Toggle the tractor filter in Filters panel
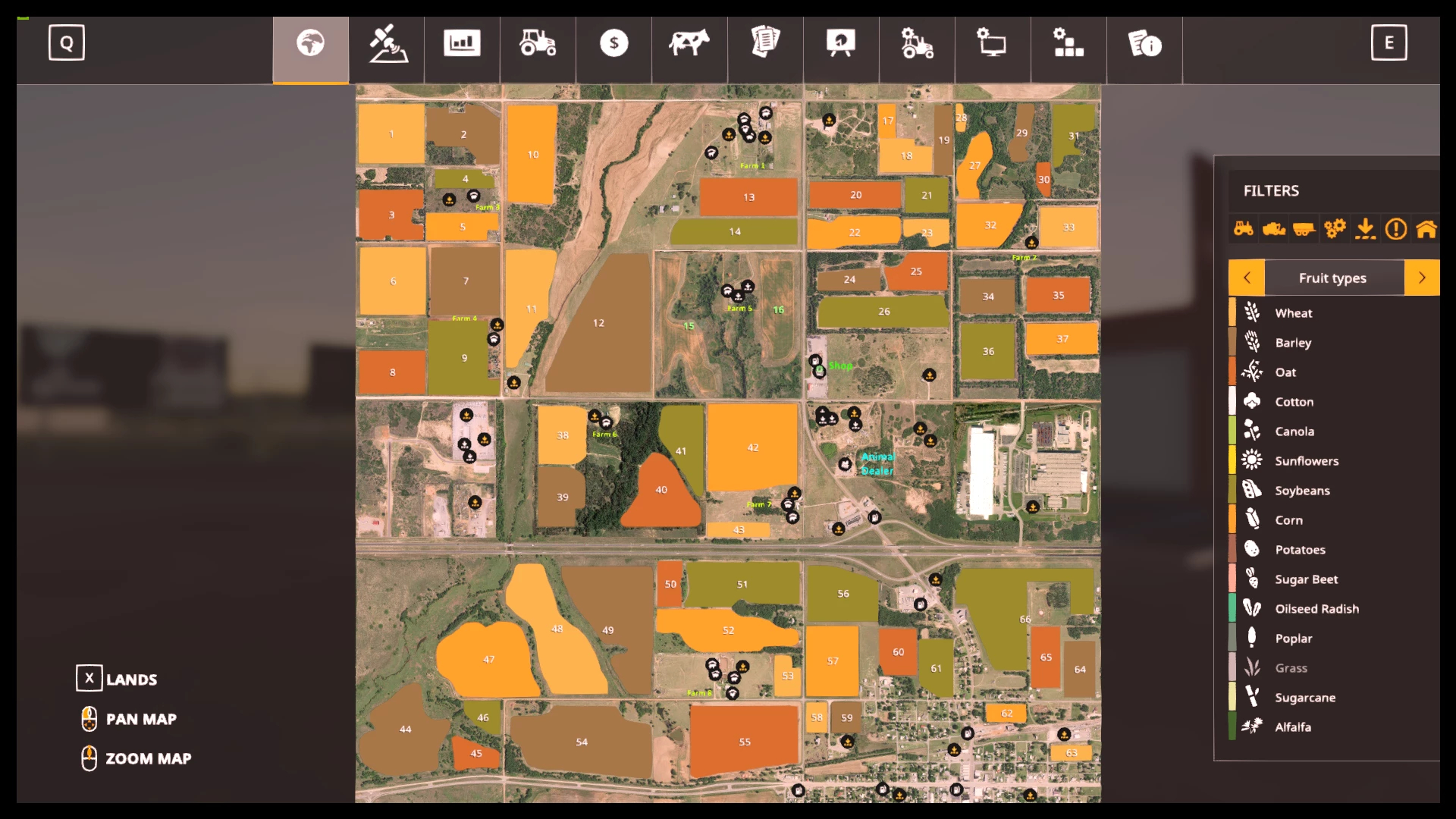The image size is (1456, 819). 1244,228
